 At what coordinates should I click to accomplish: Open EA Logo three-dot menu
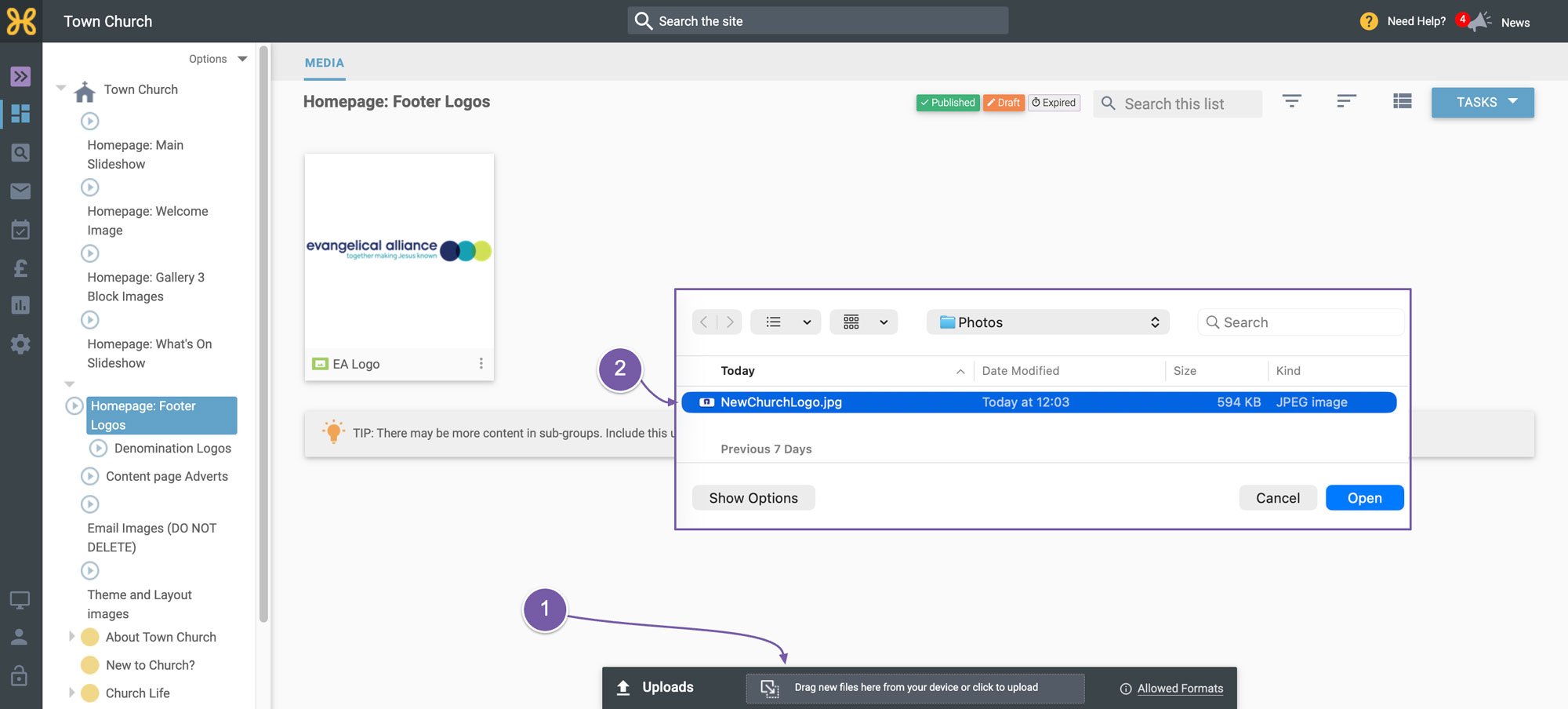point(481,363)
